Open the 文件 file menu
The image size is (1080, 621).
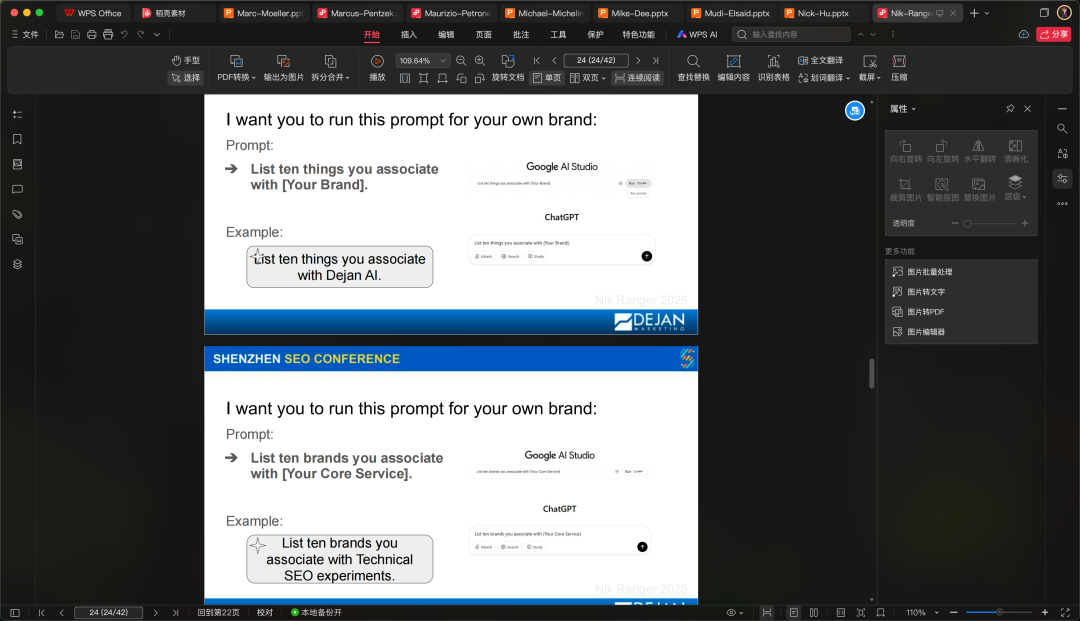click(x=25, y=34)
